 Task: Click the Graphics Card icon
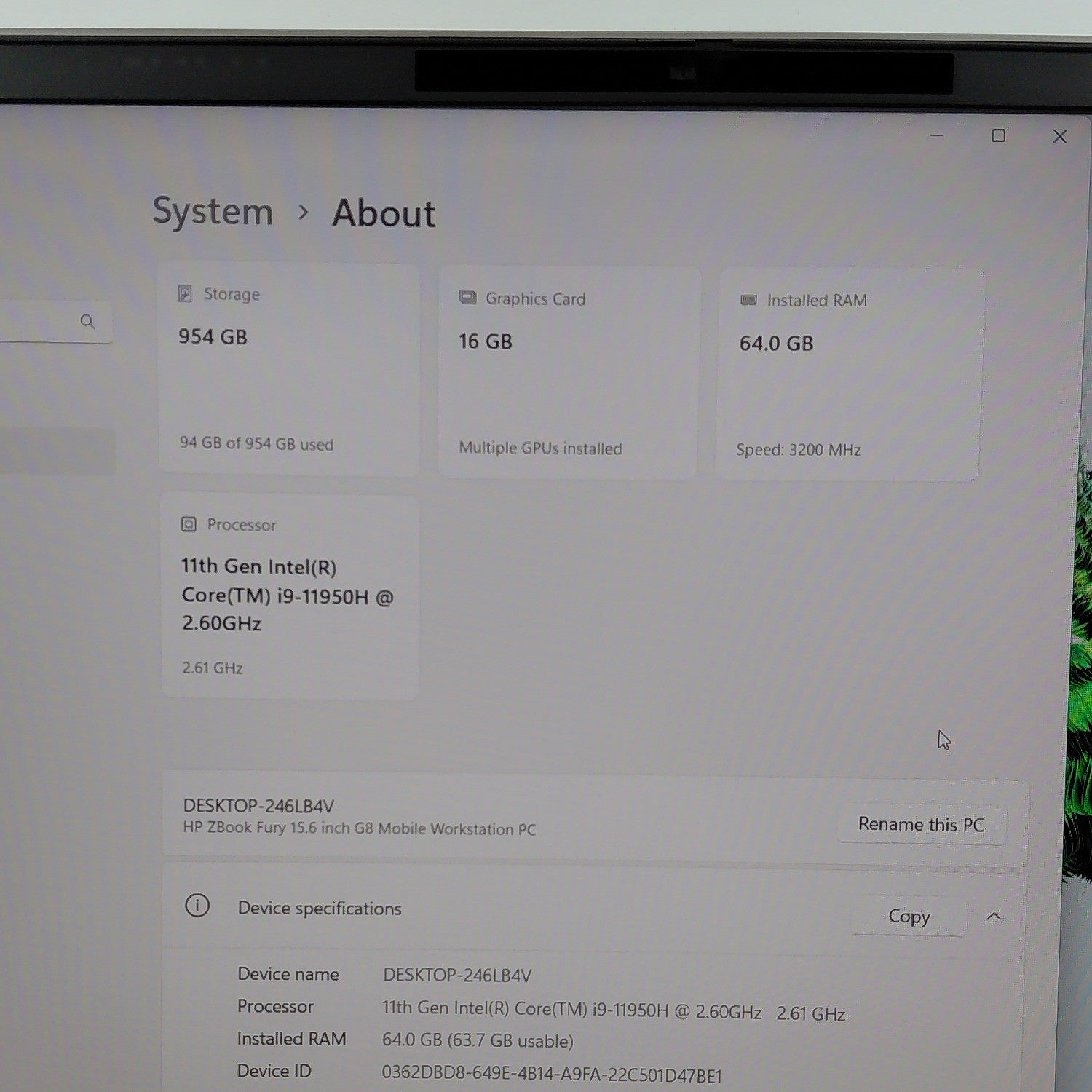pyautogui.click(x=467, y=297)
